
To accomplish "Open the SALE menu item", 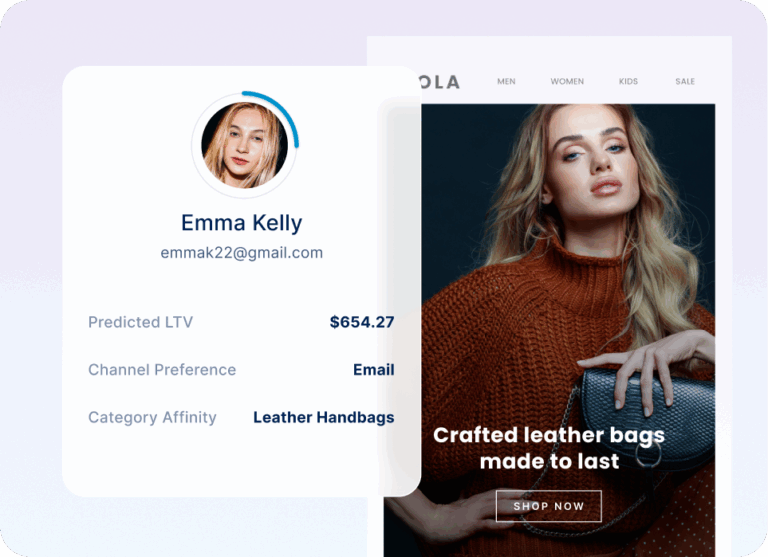I will click(685, 81).
